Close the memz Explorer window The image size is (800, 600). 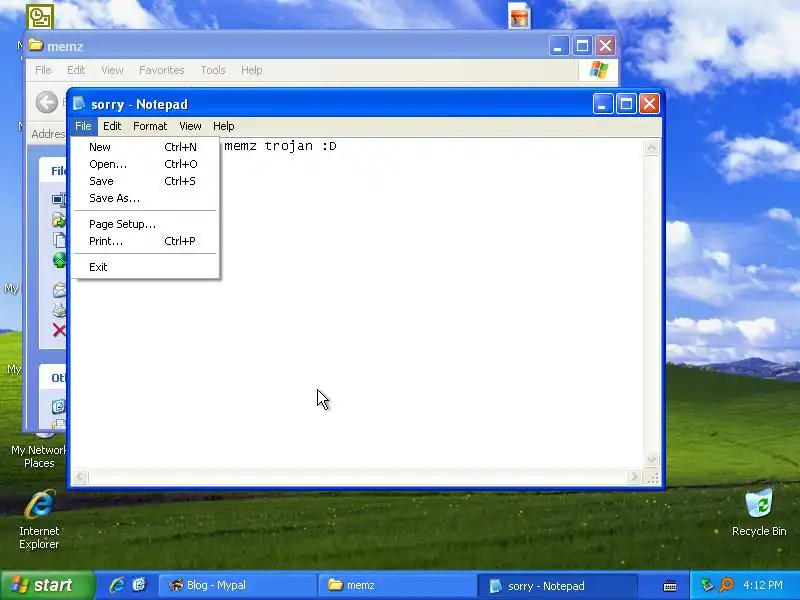(x=606, y=46)
